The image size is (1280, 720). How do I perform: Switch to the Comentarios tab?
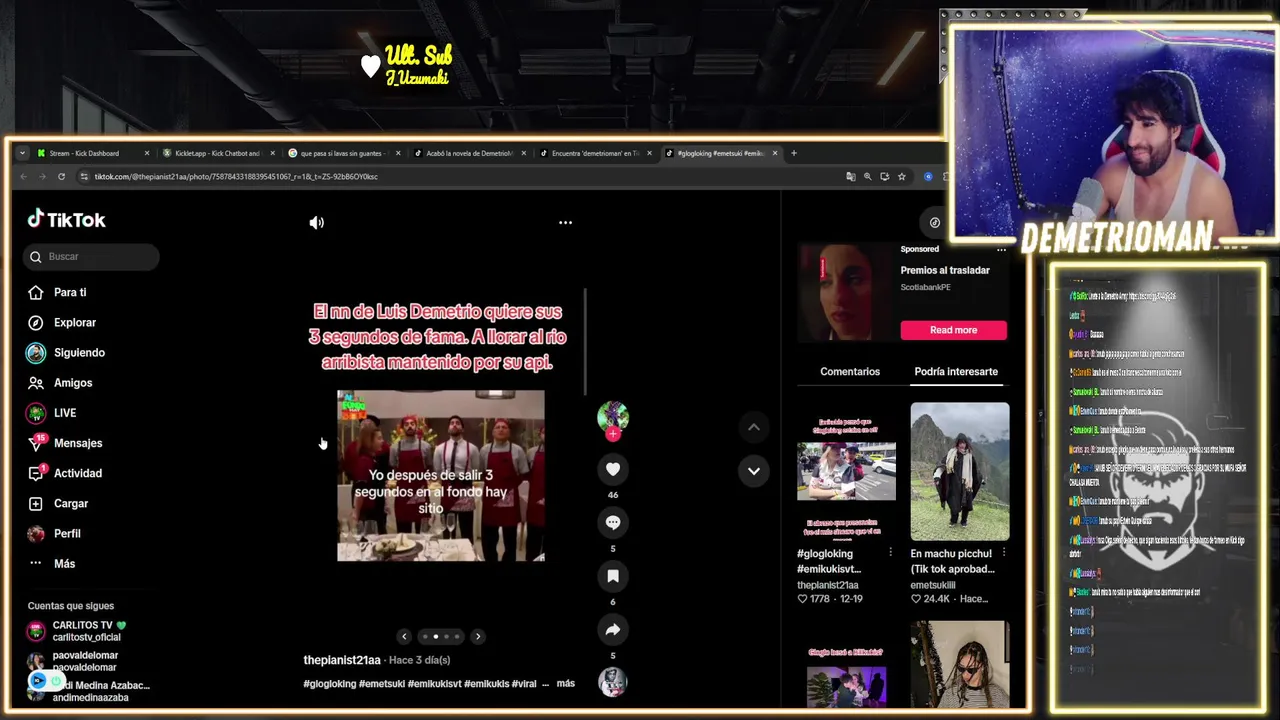pos(850,371)
